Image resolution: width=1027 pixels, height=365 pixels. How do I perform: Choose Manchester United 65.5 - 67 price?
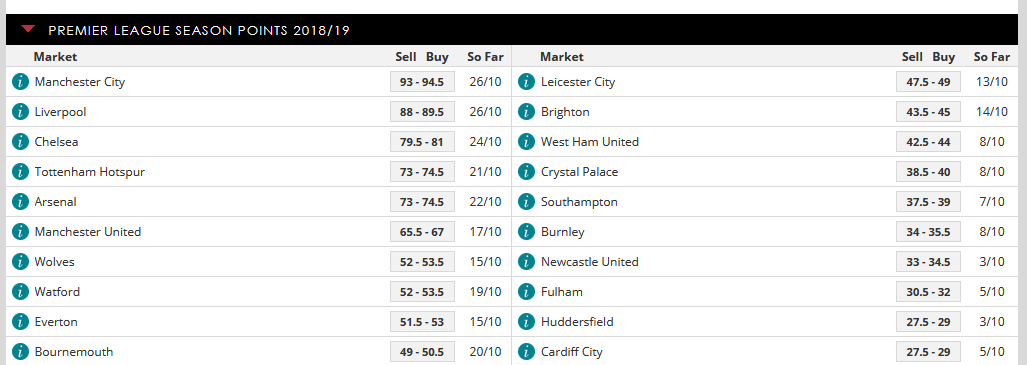pyautogui.click(x=422, y=232)
